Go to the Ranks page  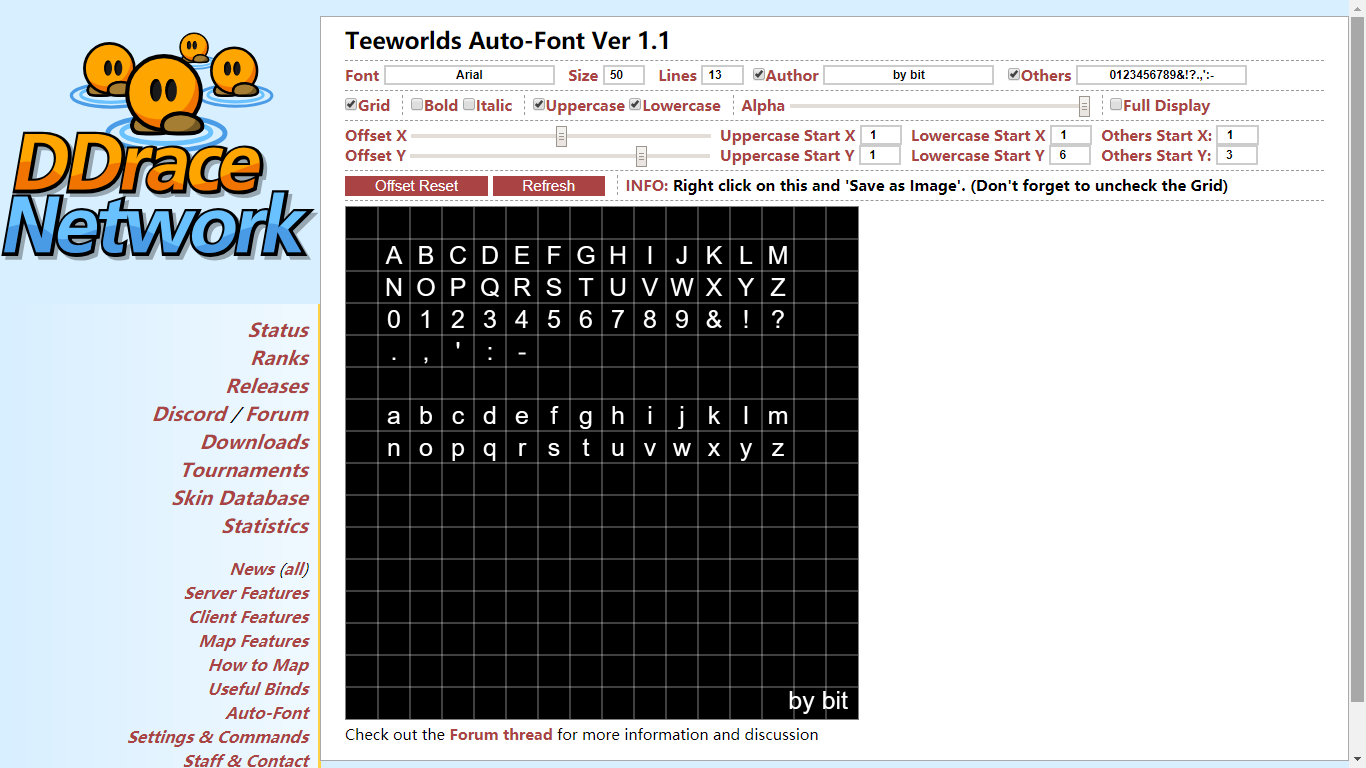tap(280, 358)
